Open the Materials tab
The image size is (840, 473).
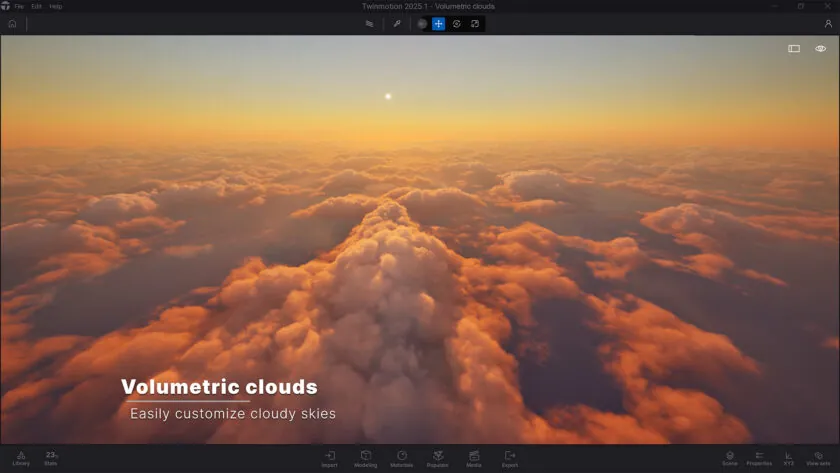point(402,458)
